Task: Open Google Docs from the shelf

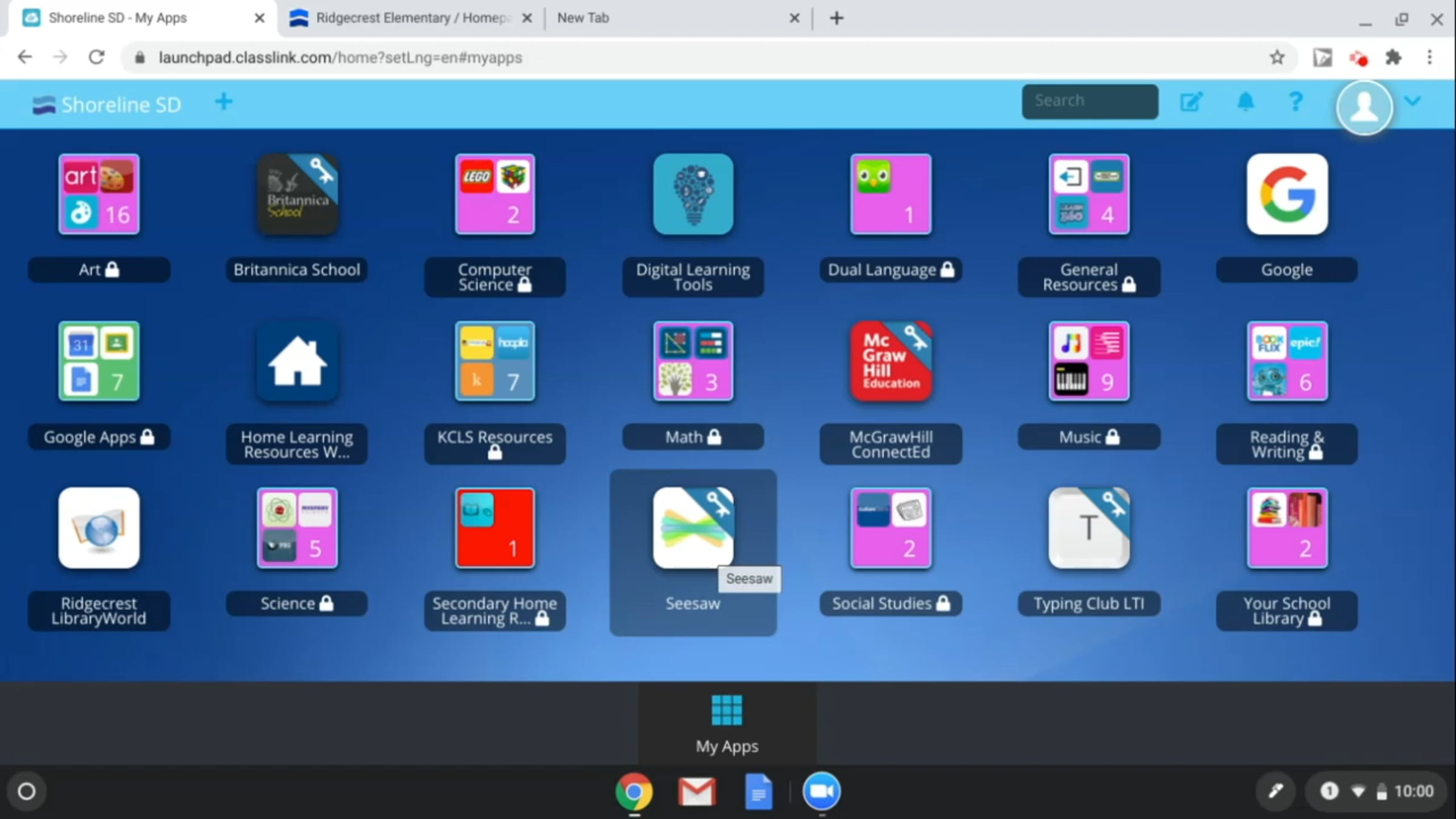Action: [758, 791]
